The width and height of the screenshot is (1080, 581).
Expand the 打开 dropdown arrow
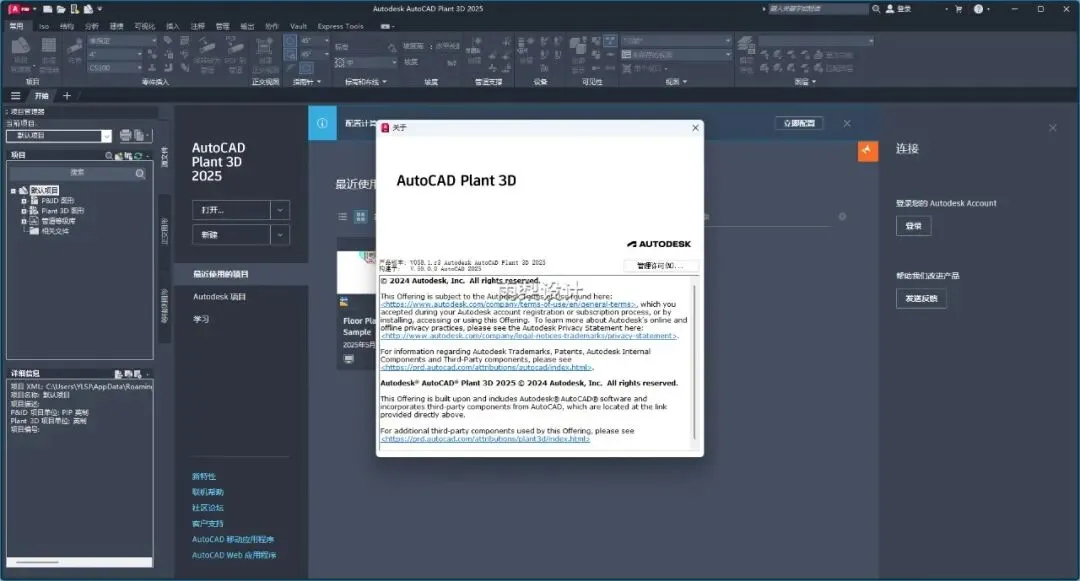point(280,210)
